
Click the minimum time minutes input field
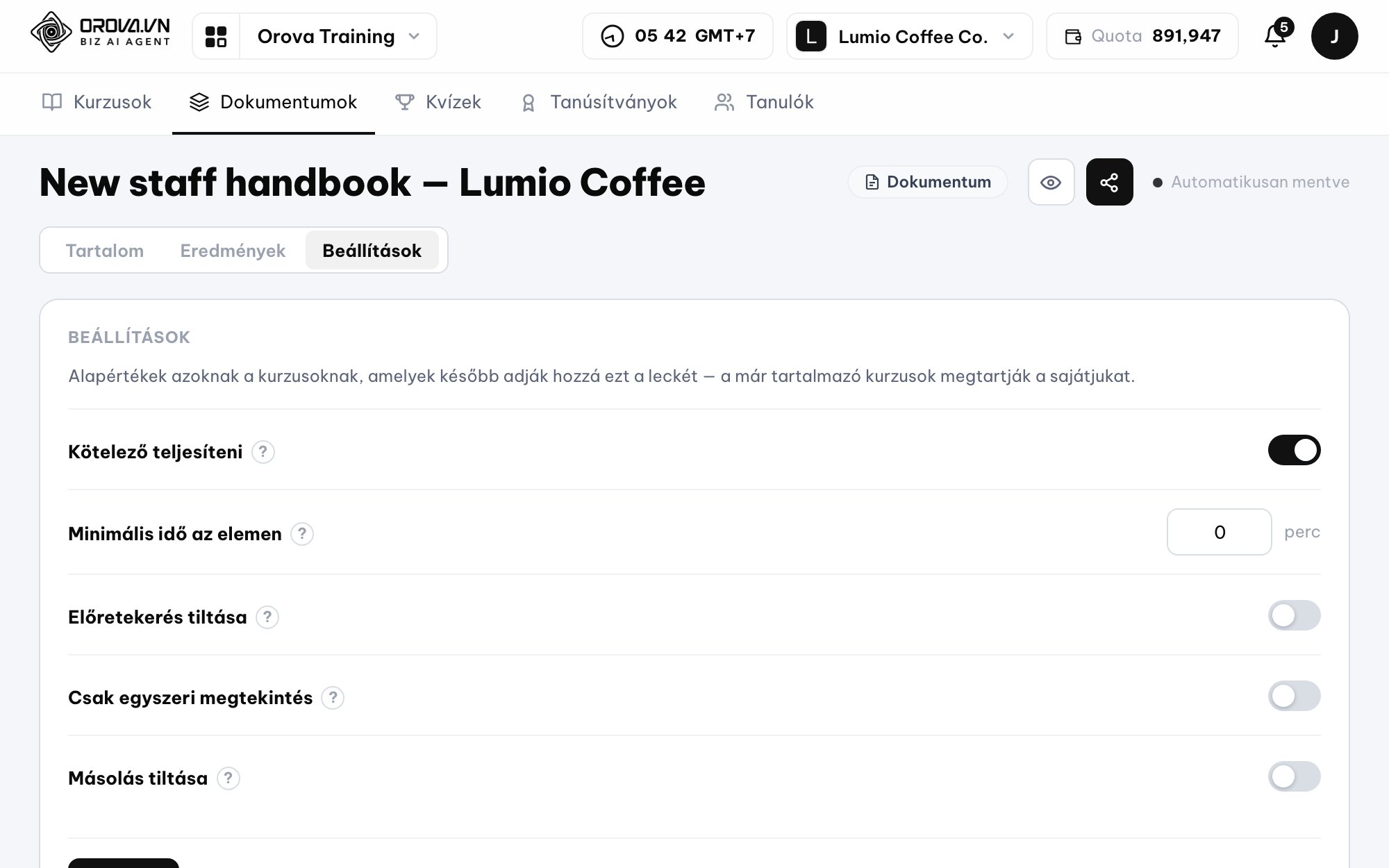point(1220,532)
